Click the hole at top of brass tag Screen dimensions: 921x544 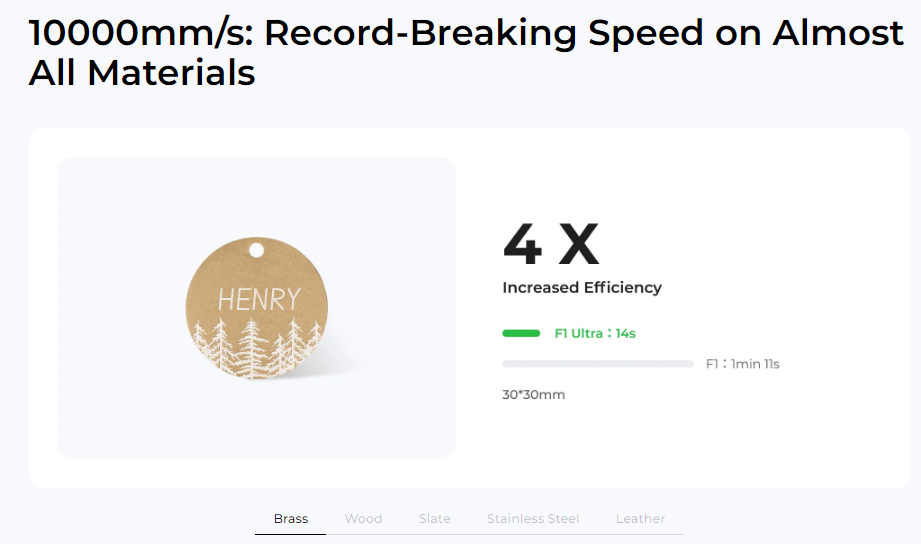[x=257, y=250]
